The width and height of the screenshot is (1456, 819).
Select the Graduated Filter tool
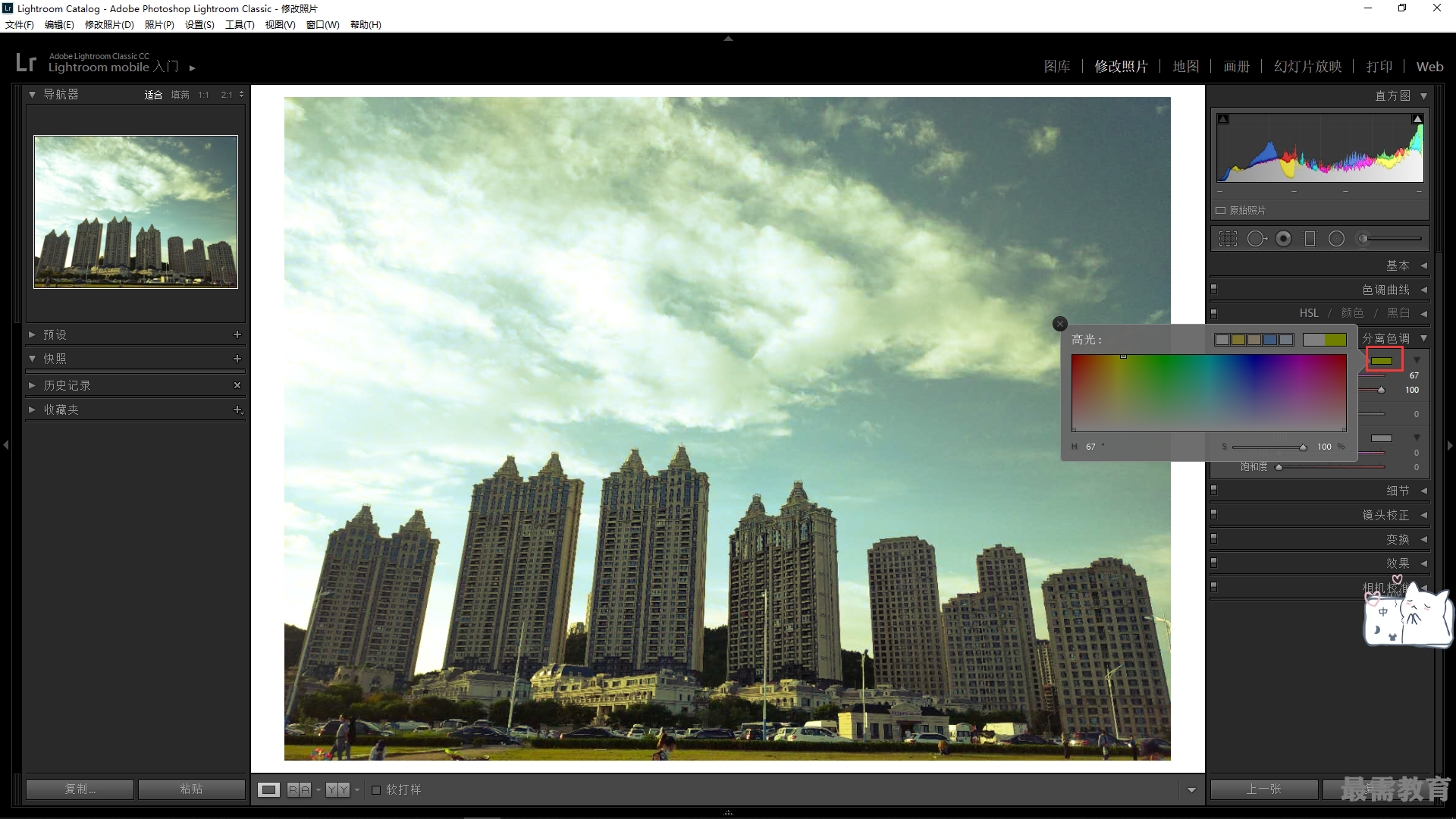coord(1310,239)
